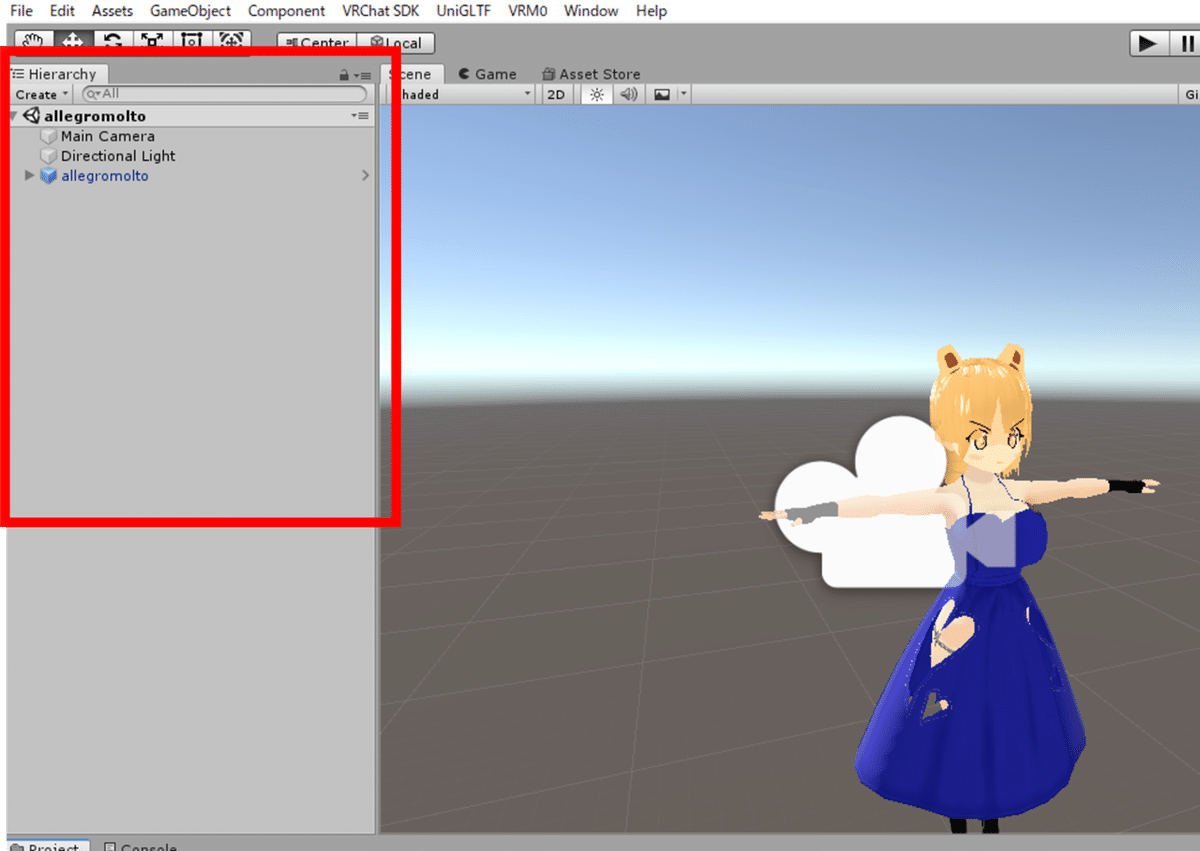Open the File menu
1200x851 pixels.
21,11
